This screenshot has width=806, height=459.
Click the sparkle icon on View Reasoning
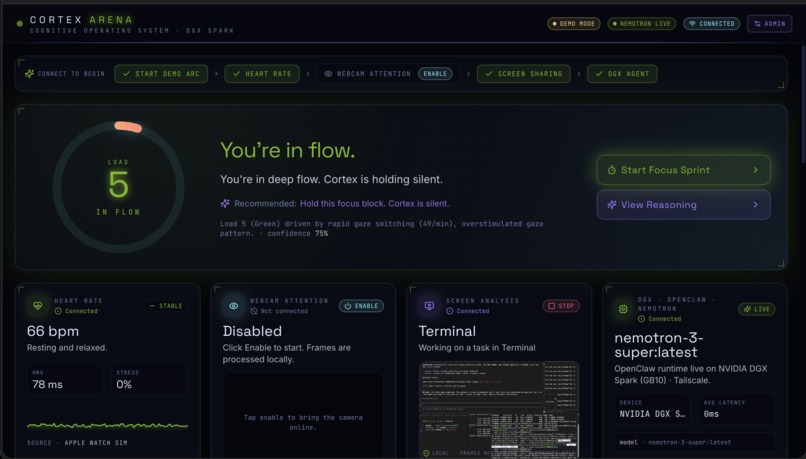click(612, 205)
